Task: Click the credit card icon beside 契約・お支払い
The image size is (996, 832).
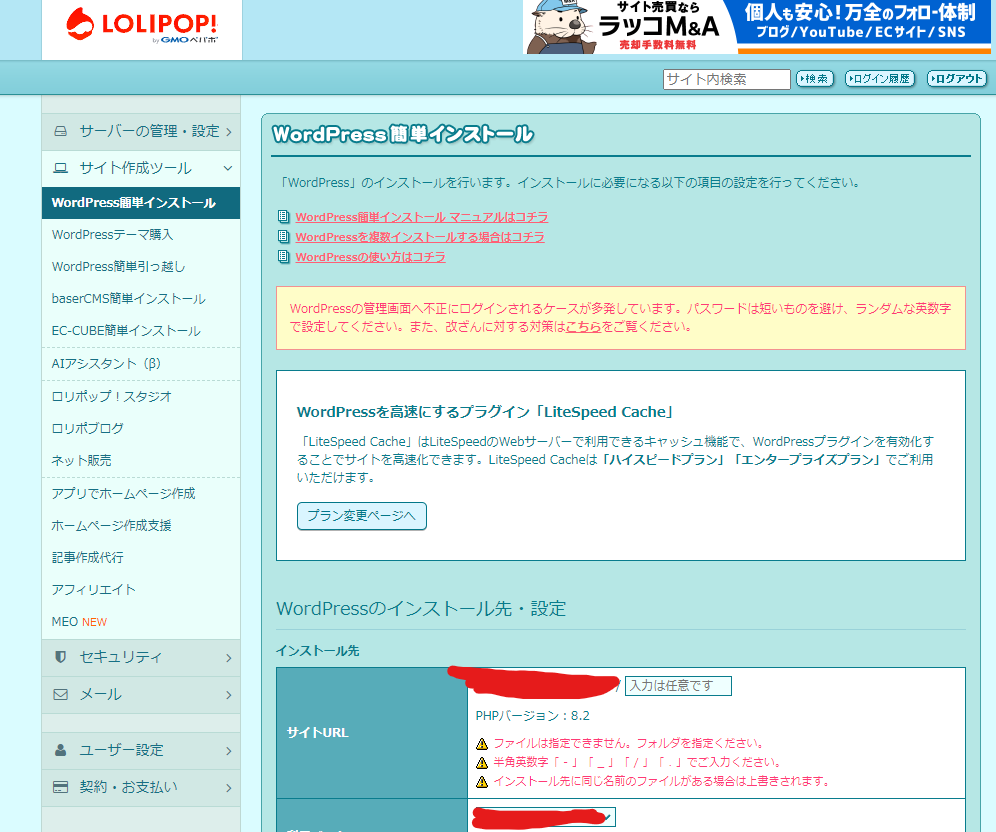Action: tap(61, 787)
